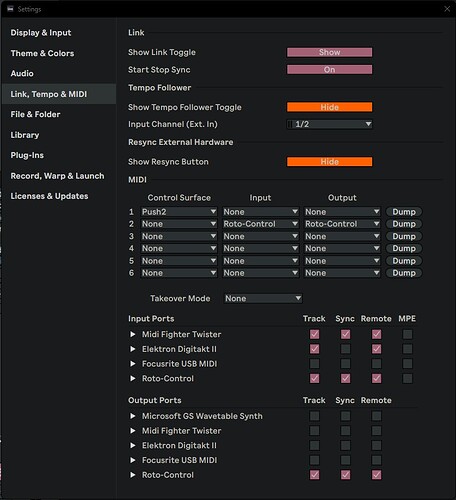Viewport: 456px width, 500px height.
Task: Expand Elektron Digitakt II output port
Action: (133, 445)
